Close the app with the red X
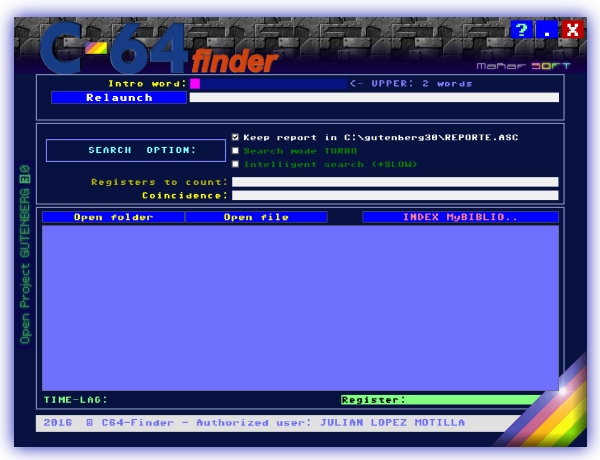Viewport: 600px width, 460px height. point(572,29)
